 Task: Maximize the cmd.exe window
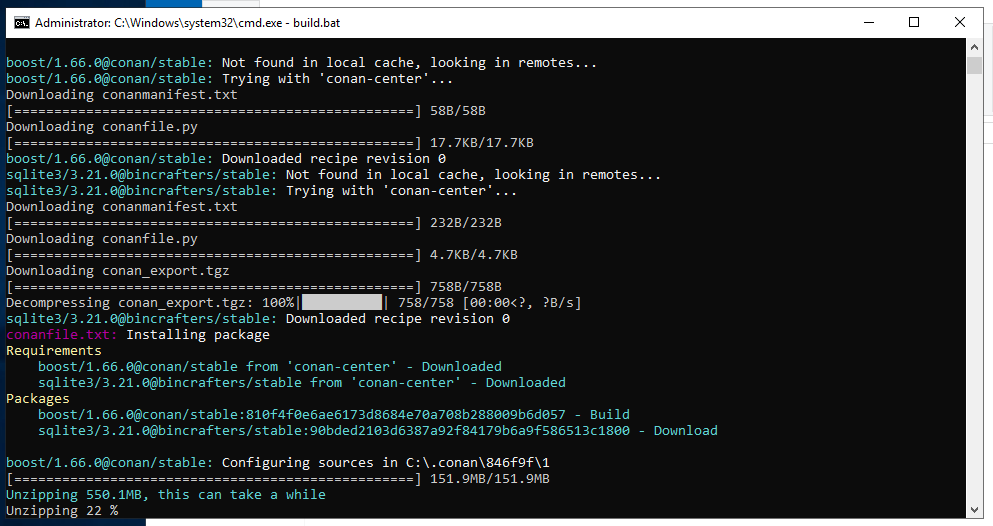[914, 23]
